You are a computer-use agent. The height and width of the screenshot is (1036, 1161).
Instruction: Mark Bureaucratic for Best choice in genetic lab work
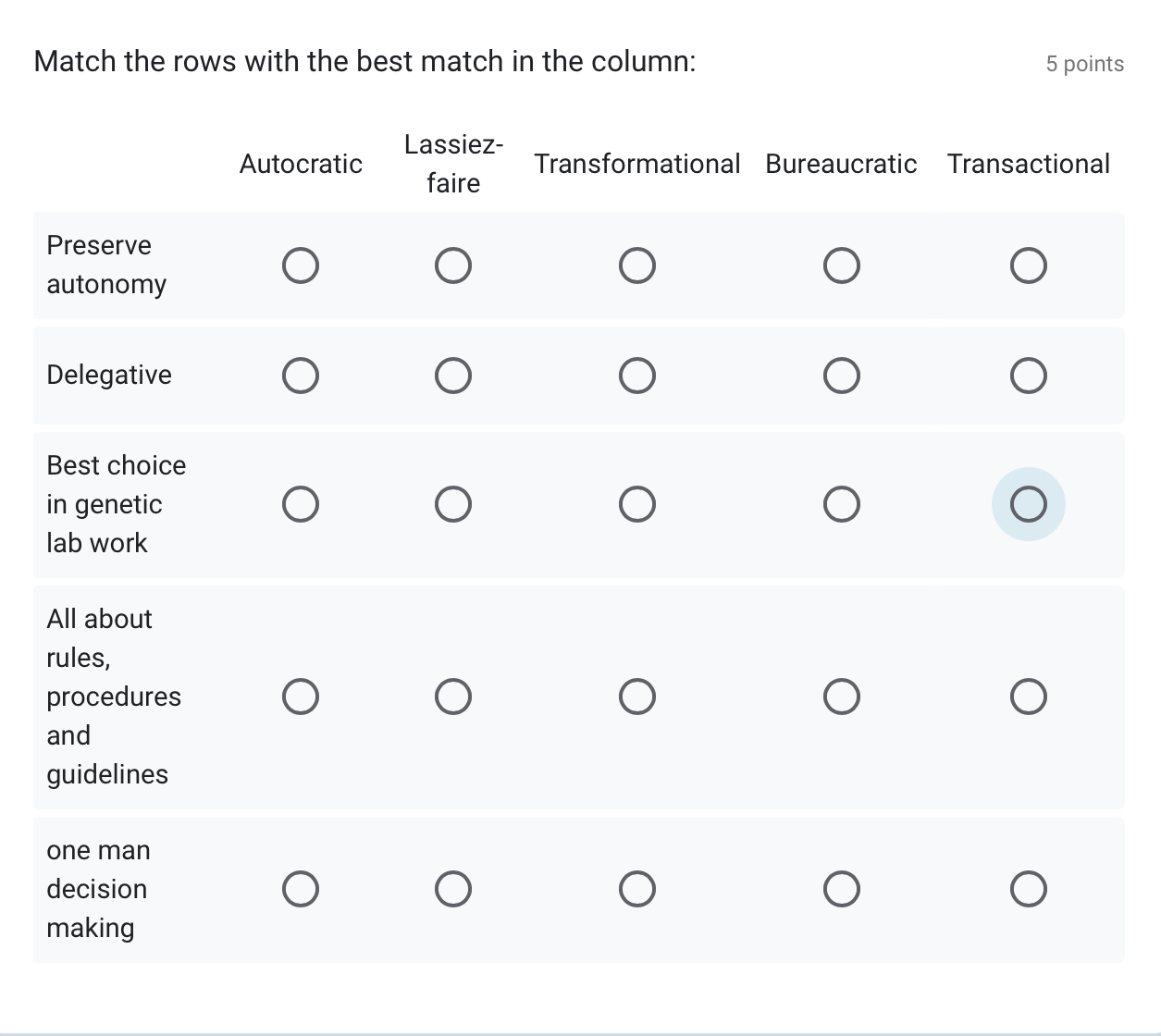pyautogui.click(x=841, y=504)
